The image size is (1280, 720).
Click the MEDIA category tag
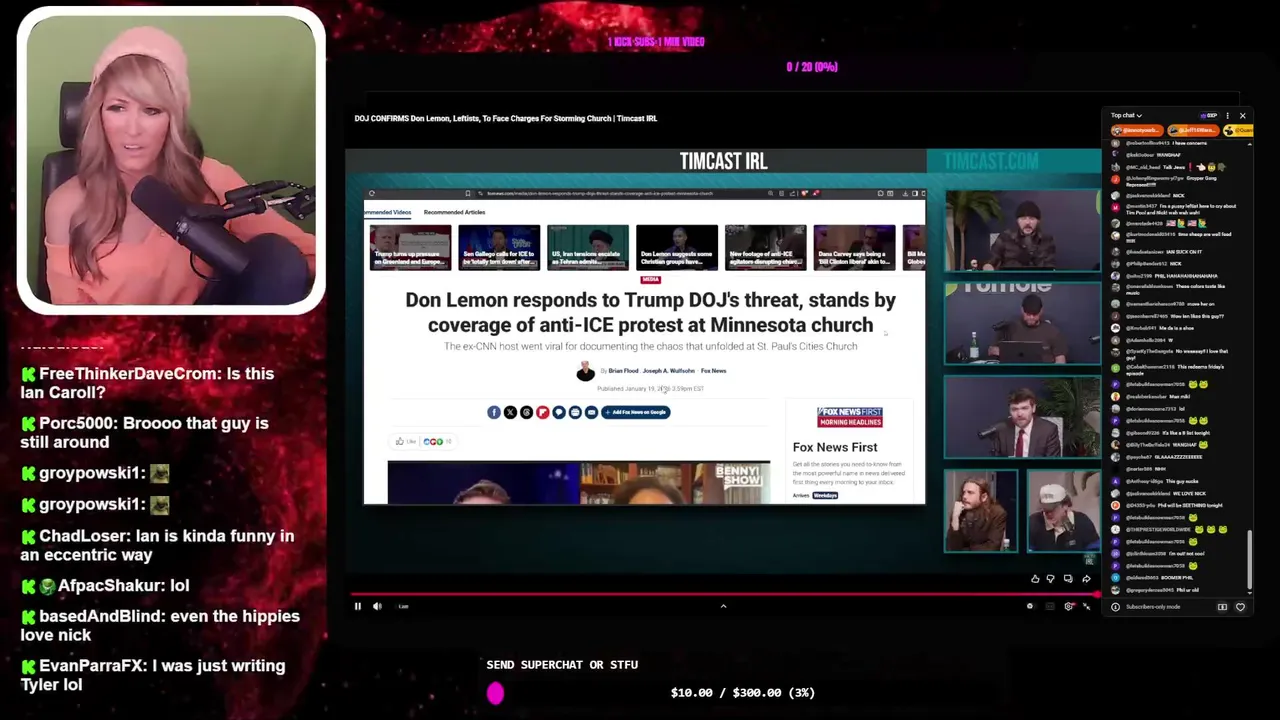click(x=650, y=280)
